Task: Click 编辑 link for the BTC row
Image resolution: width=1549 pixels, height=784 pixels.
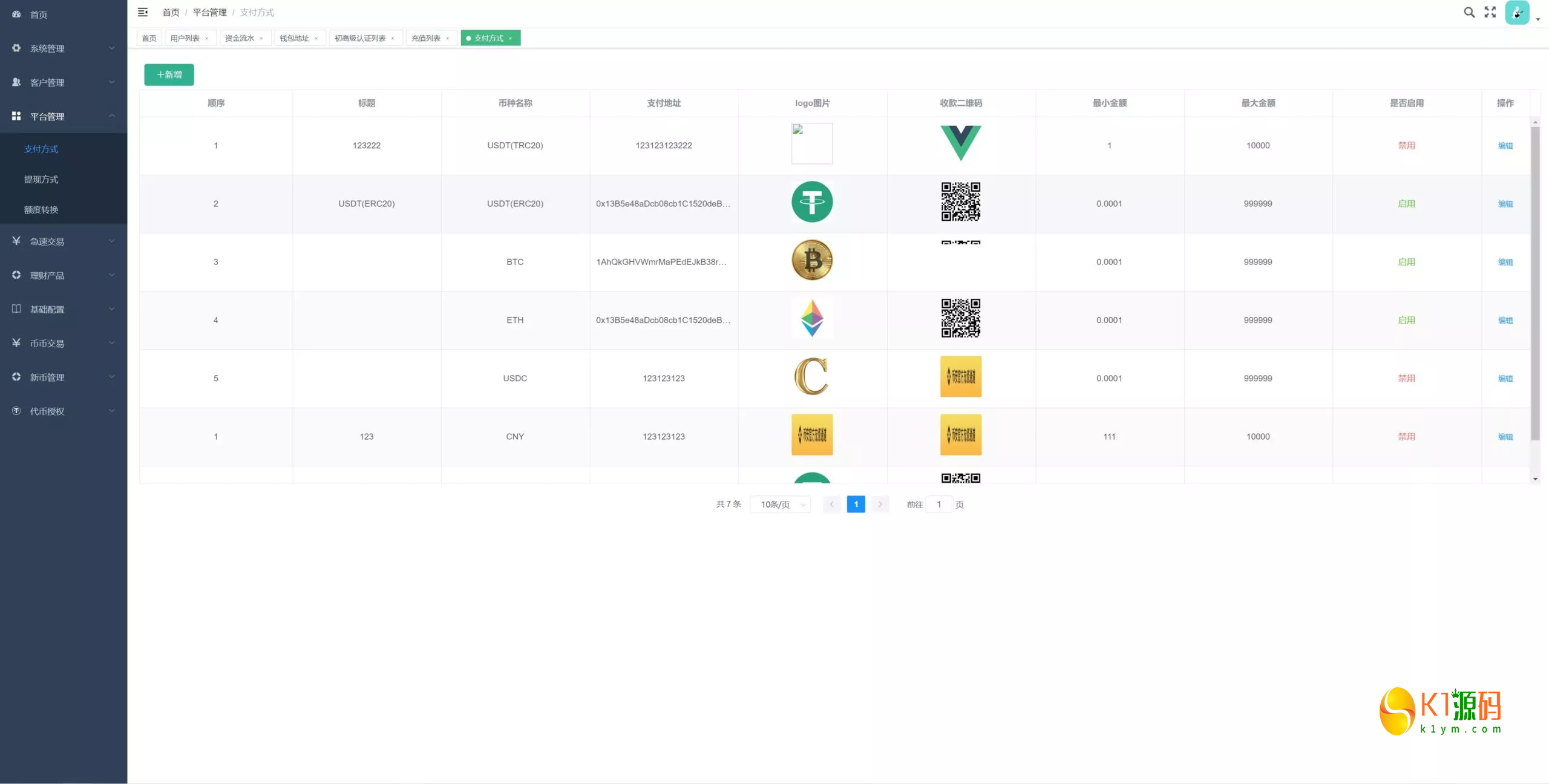Action: coord(1505,262)
